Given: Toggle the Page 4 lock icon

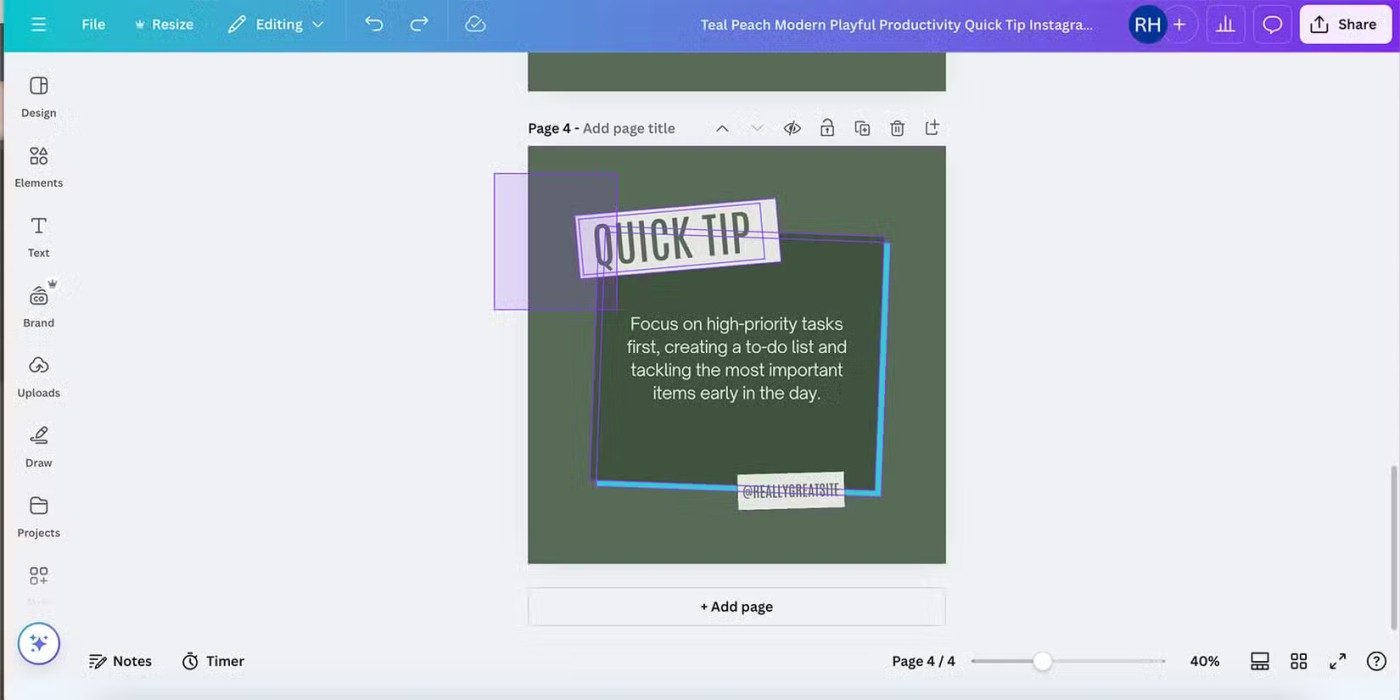Looking at the screenshot, I should pos(827,128).
